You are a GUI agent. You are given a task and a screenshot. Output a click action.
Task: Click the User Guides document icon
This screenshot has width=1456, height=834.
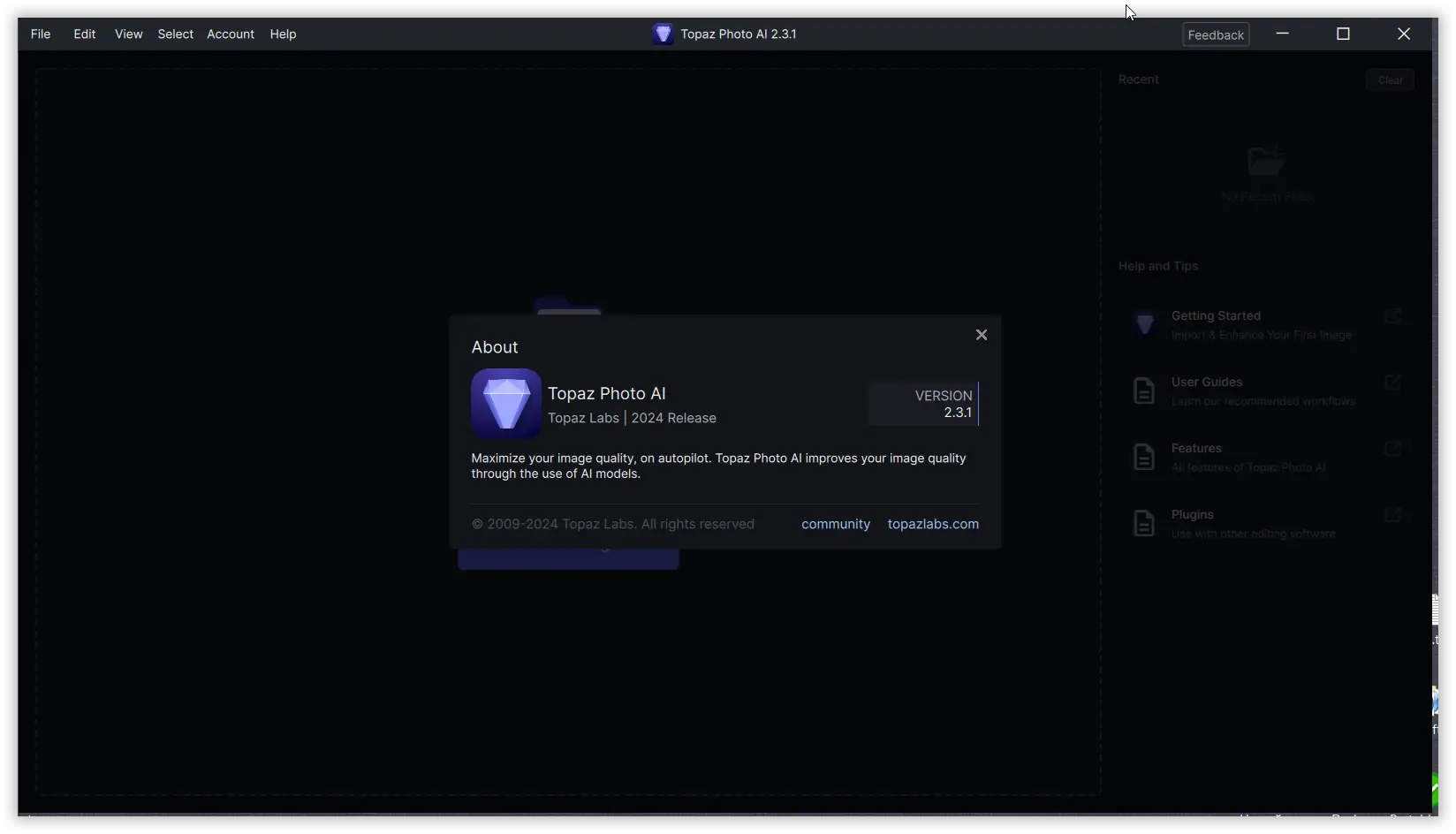click(1144, 390)
